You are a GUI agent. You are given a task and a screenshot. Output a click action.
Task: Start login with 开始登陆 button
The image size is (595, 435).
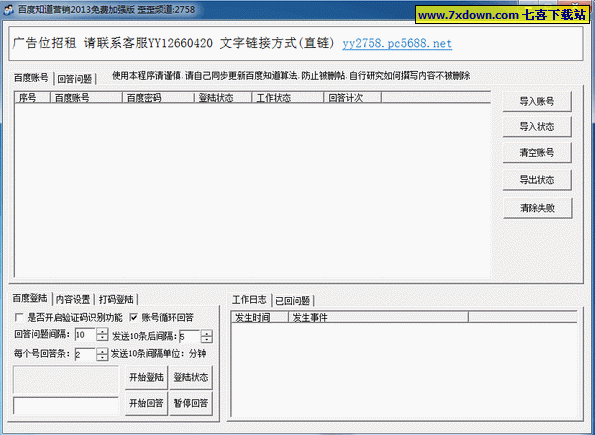146,377
